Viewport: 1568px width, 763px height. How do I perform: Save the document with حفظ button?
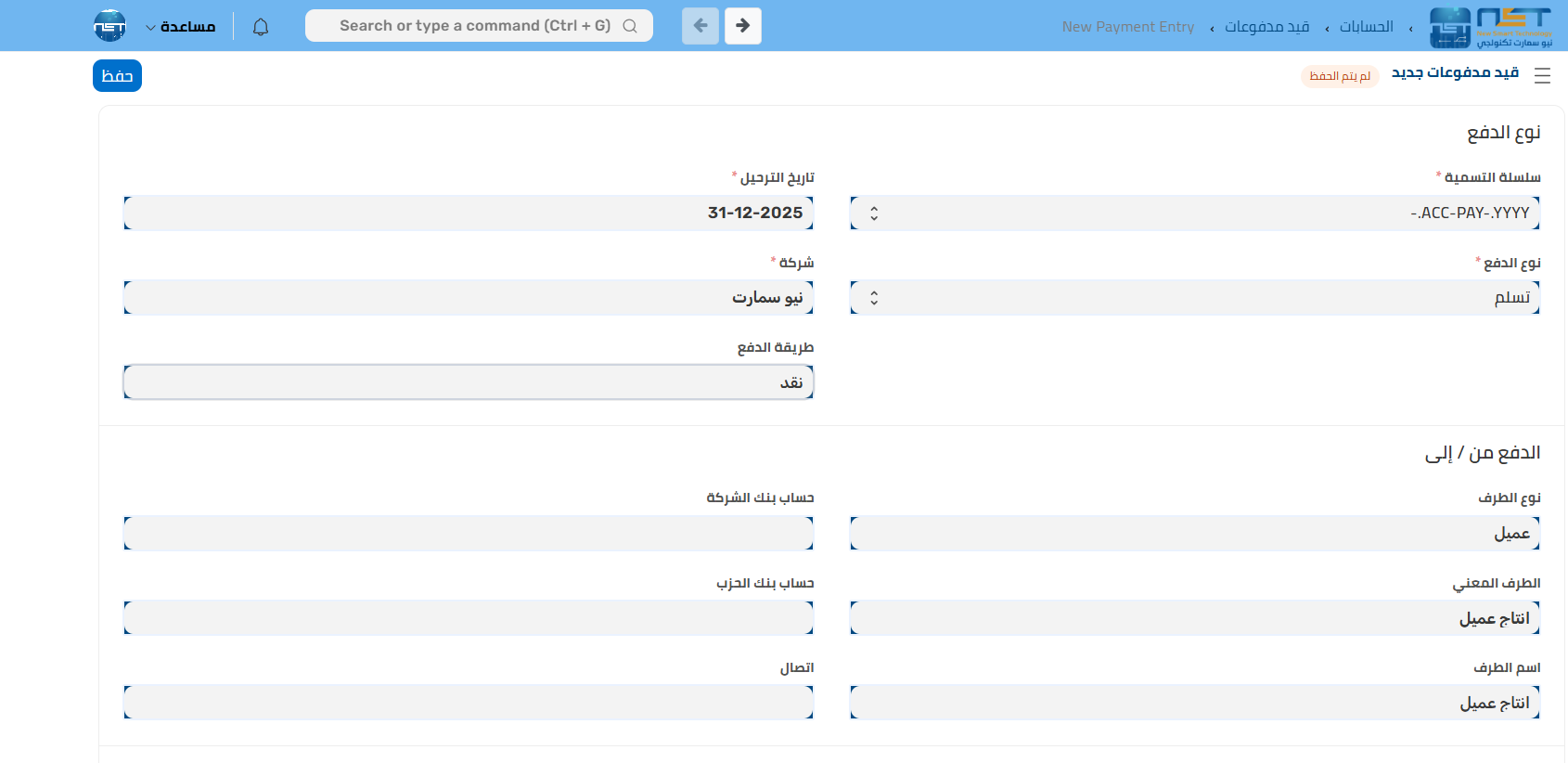click(x=117, y=76)
